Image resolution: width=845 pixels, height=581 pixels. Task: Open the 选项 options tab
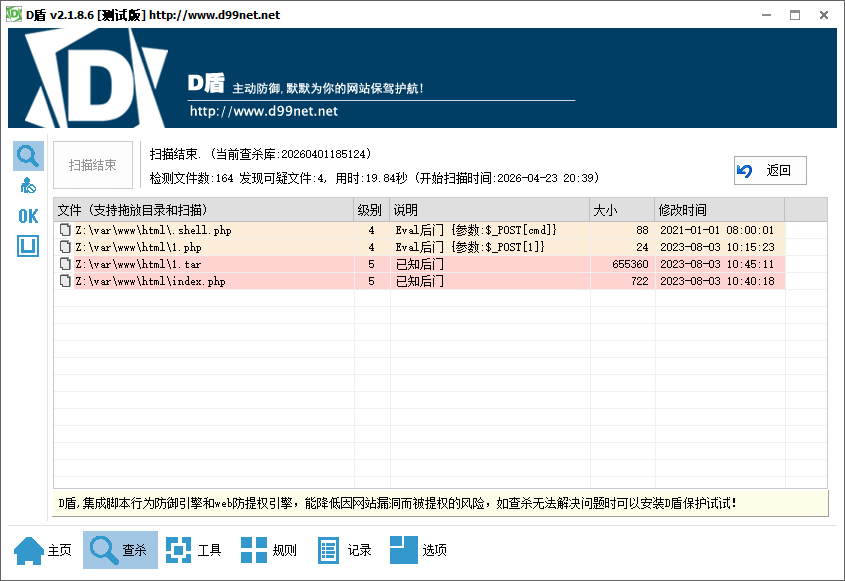coord(419,550)
